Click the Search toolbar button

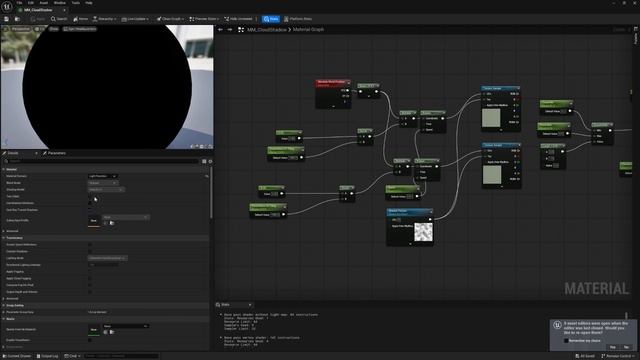point(59,19)
